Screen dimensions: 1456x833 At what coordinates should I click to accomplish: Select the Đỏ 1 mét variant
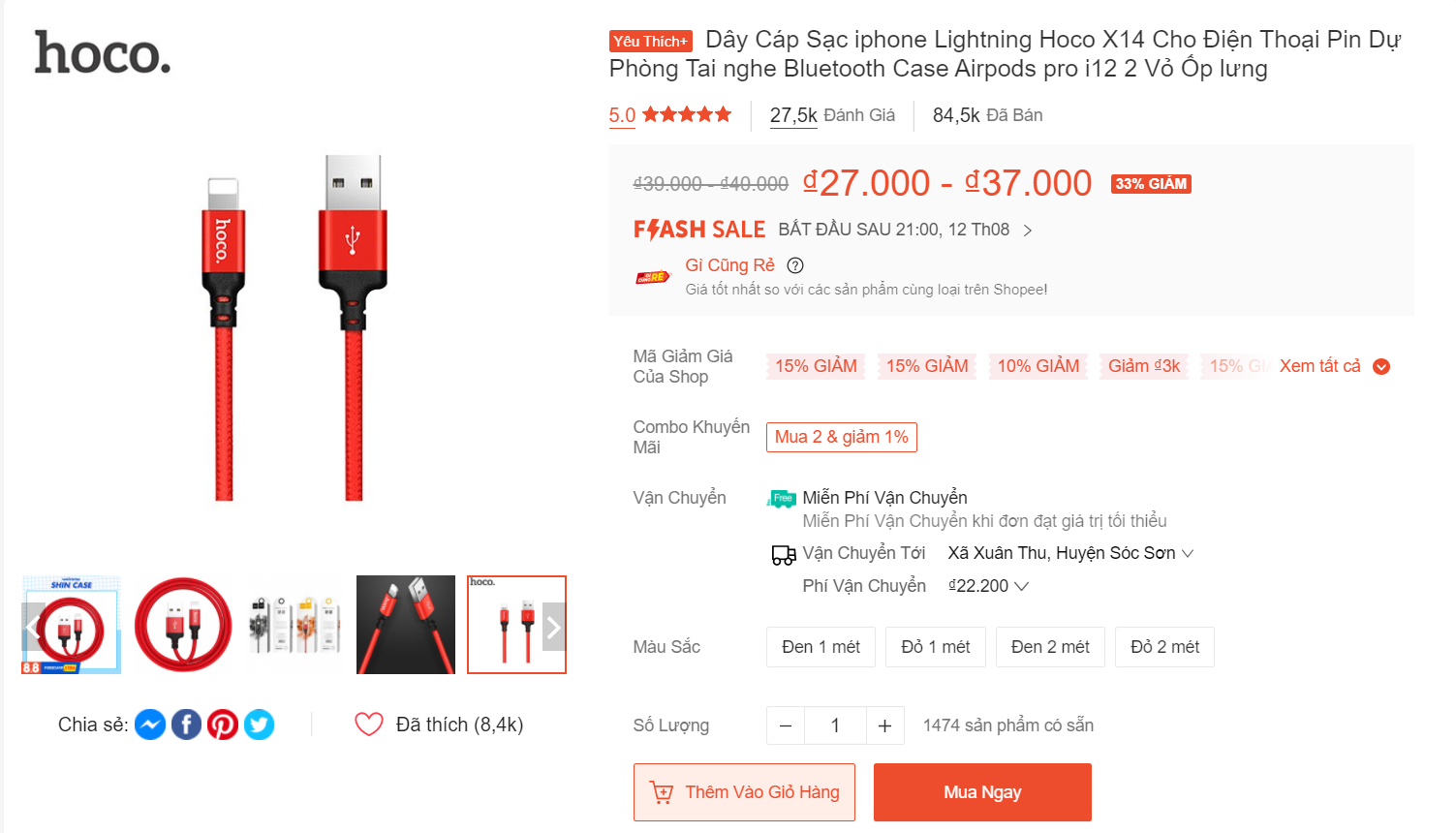(935, 647)
